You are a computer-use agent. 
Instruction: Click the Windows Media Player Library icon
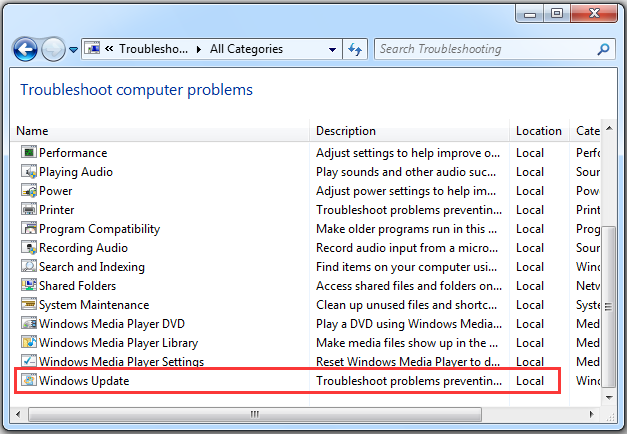click(29, 342)
